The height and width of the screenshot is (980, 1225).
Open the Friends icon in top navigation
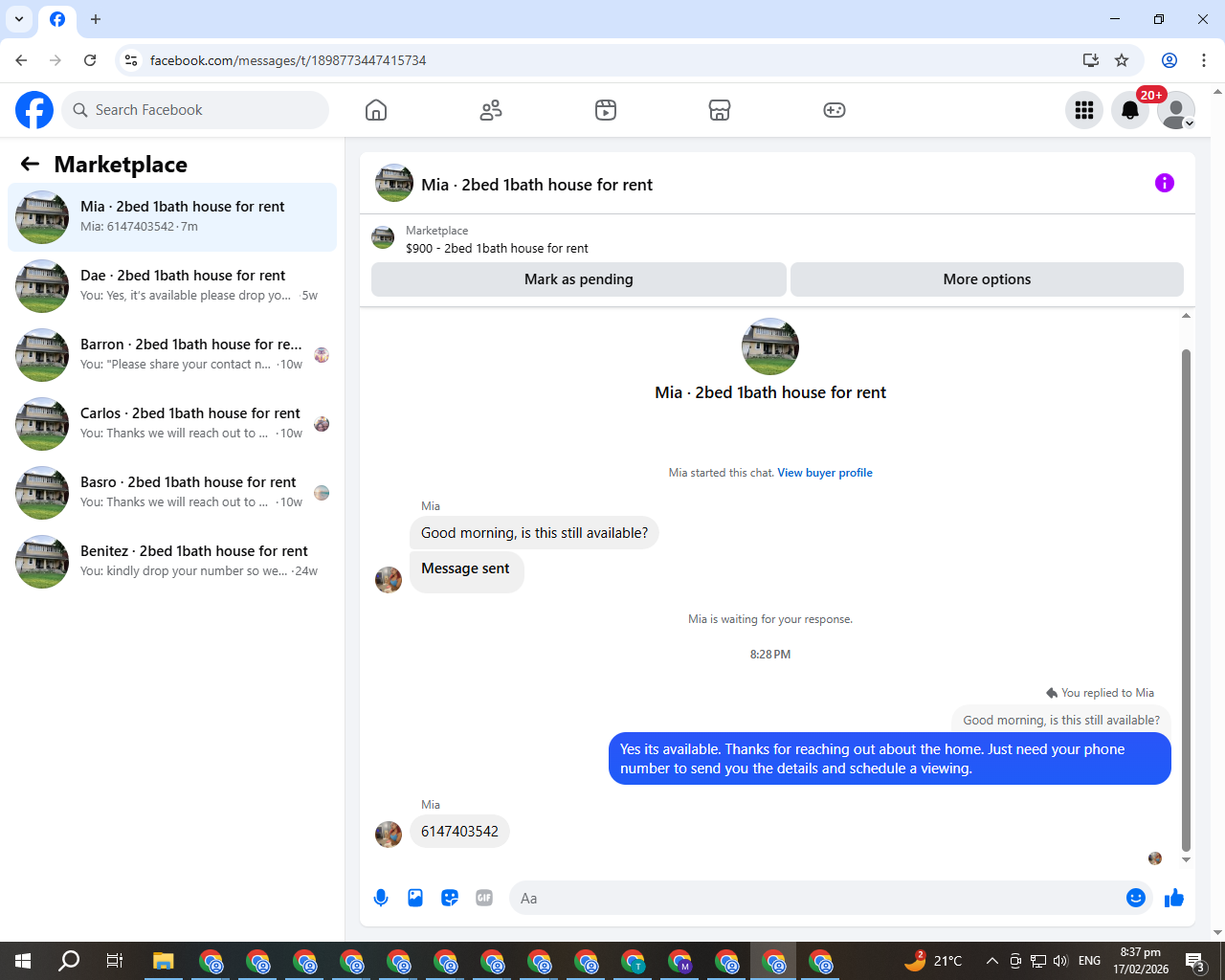(491, 110)
